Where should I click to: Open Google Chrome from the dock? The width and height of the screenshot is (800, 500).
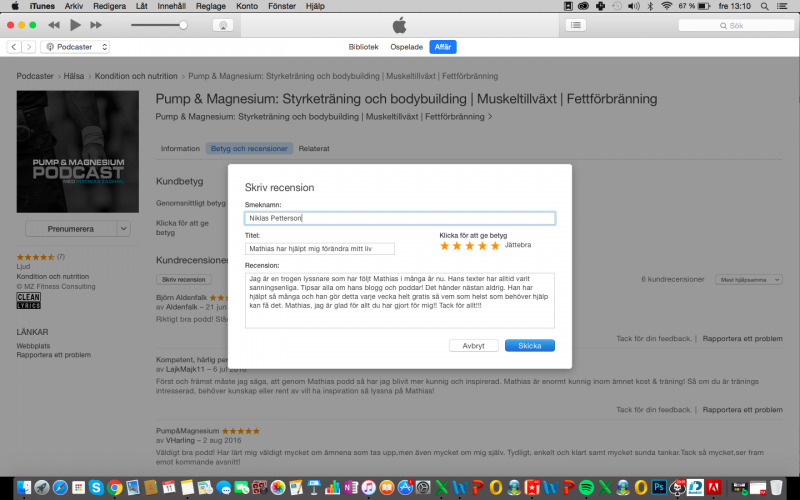[x=114, y=487]
